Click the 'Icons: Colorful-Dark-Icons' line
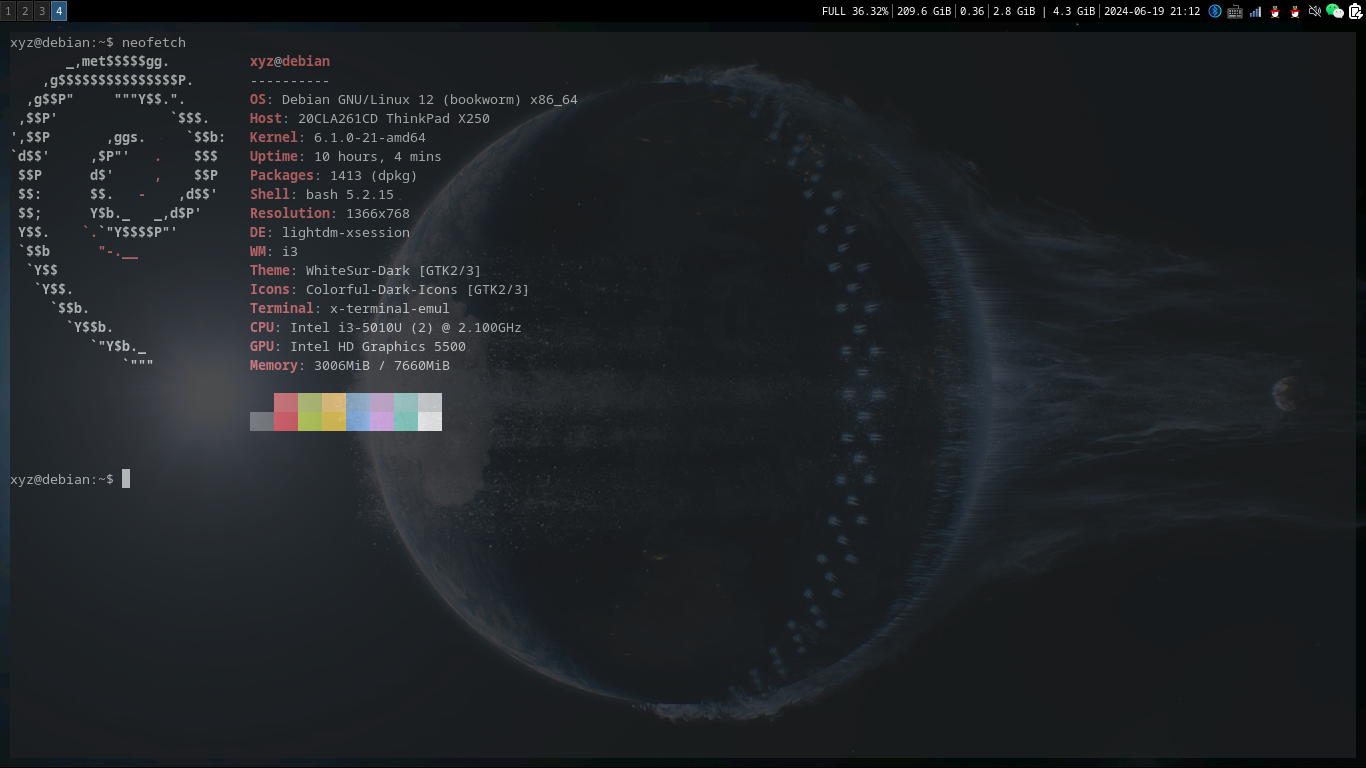 390,289
